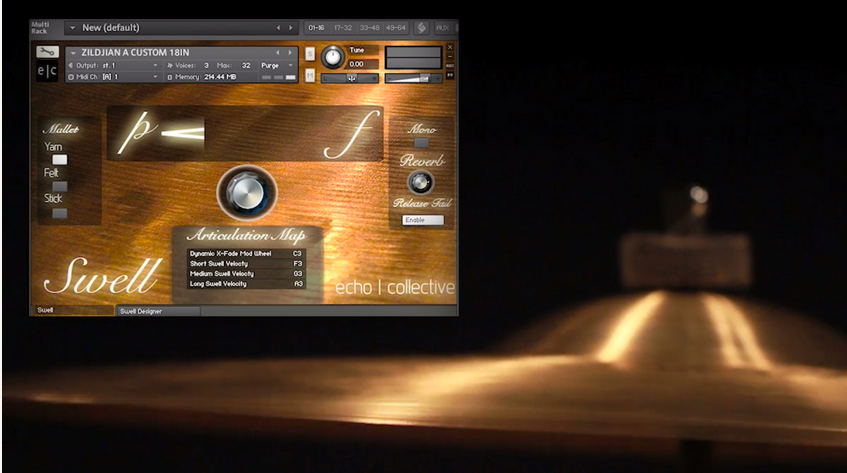Minimize the instrument header view
The width and height of the screenshot is (847, 473).
[x=450, y=57]
